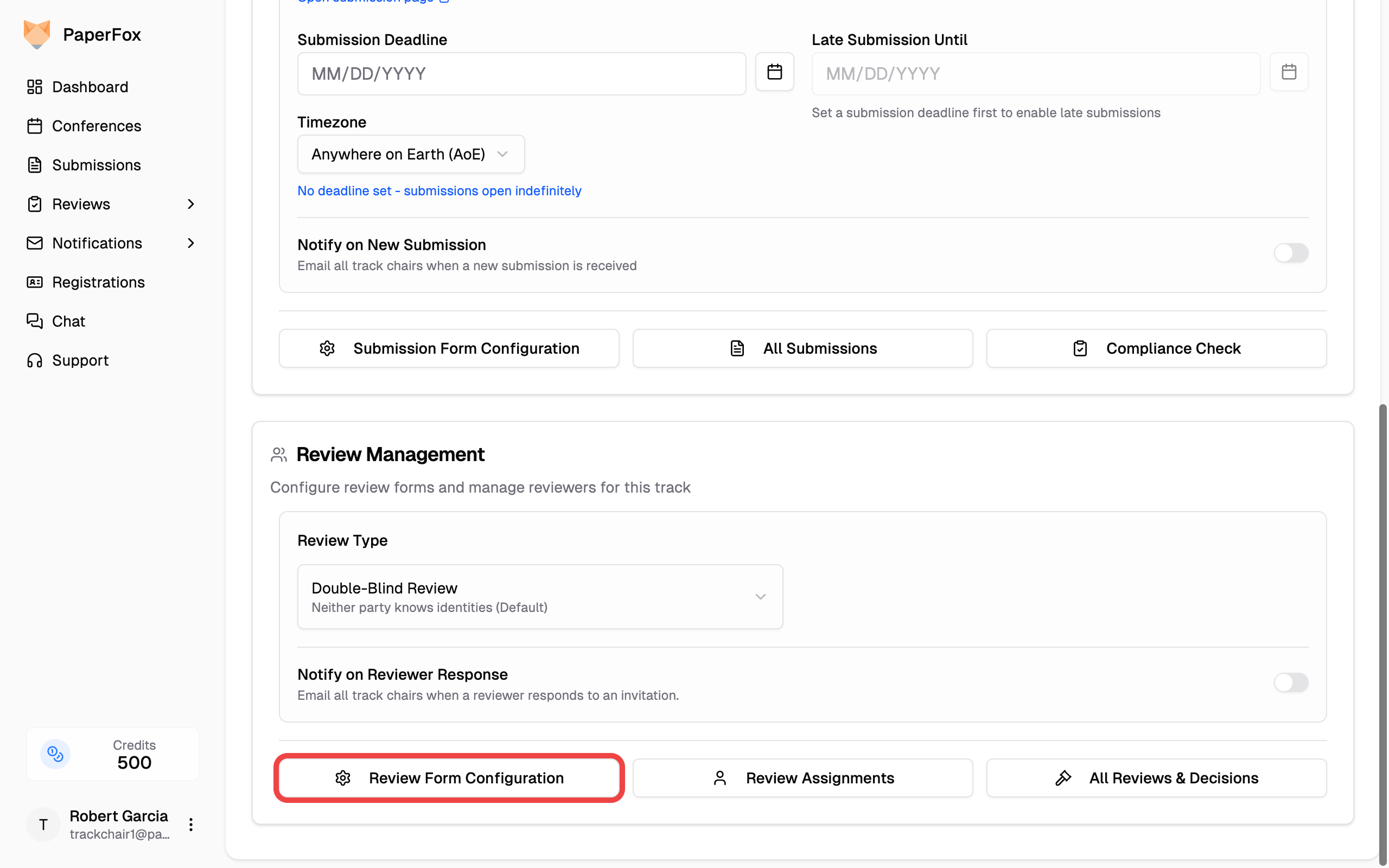Click the Support headset icon in sidebar

(34, 360)
